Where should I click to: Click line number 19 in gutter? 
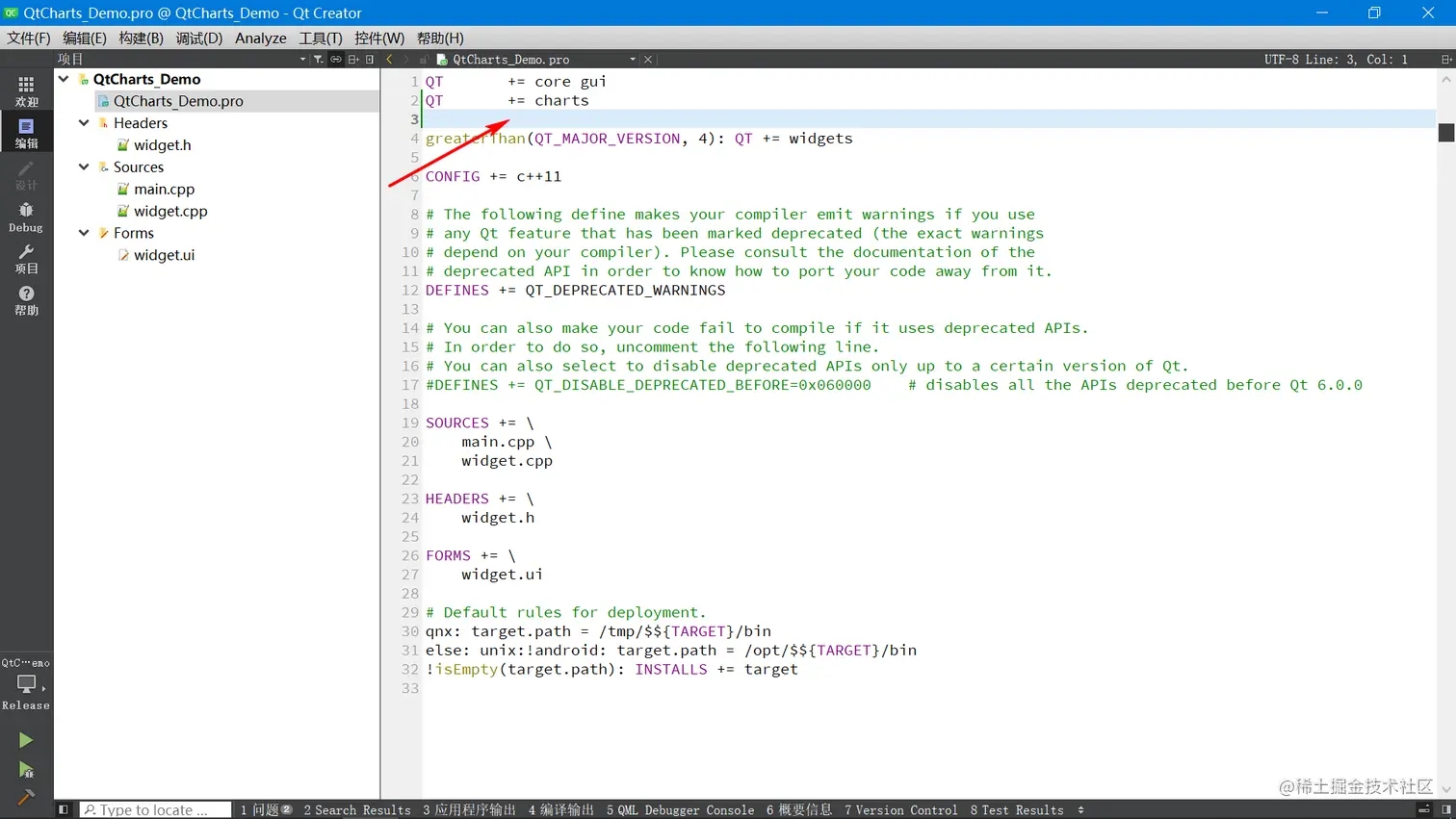tap(410, 422)
